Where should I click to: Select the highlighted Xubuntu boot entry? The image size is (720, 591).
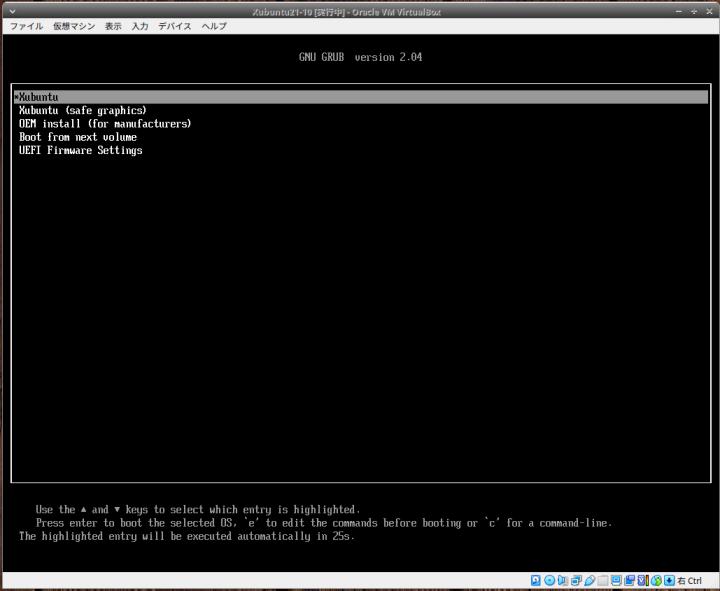361,97
